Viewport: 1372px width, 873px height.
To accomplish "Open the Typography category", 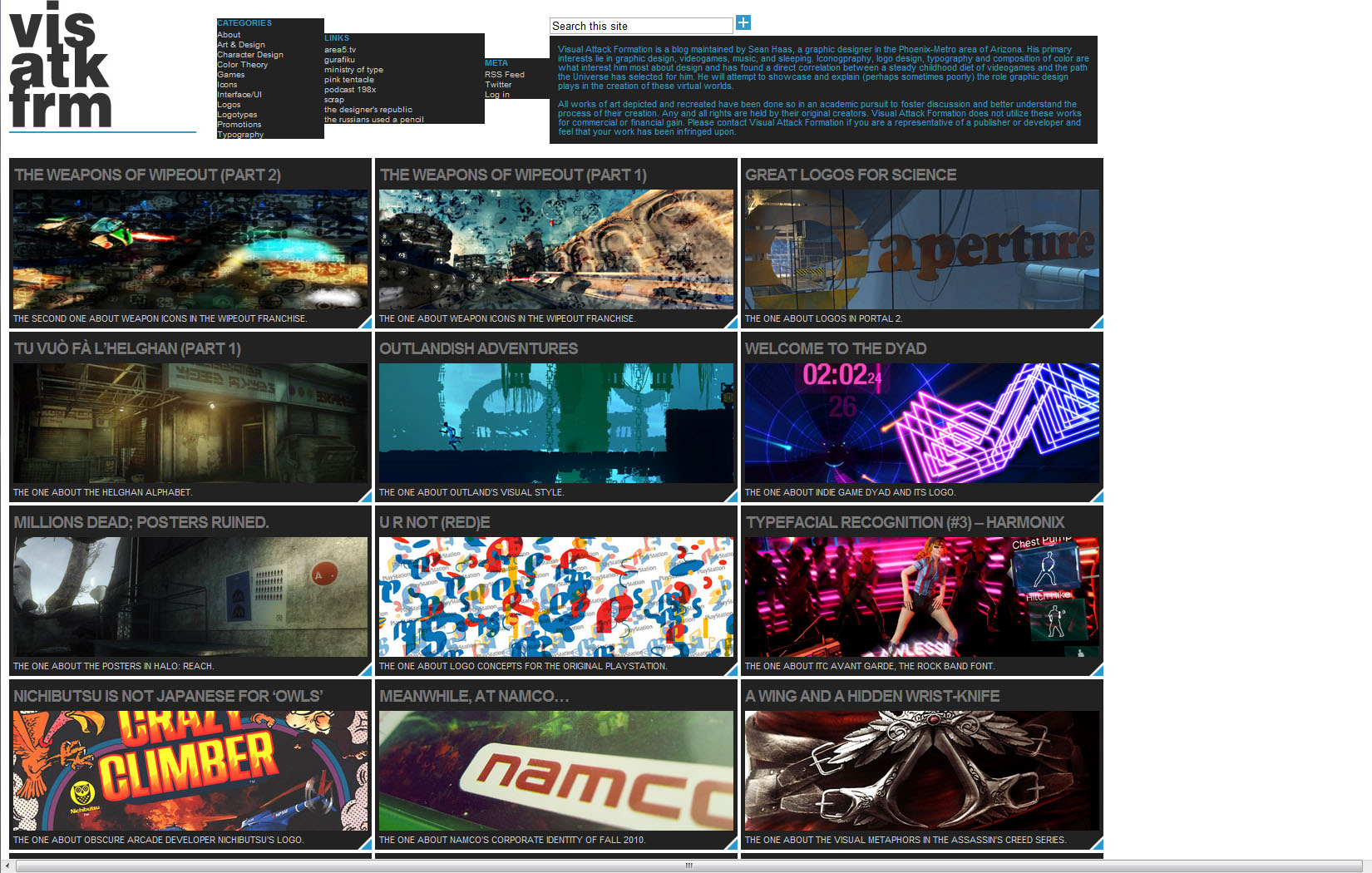I will click(x=240, y=135).
